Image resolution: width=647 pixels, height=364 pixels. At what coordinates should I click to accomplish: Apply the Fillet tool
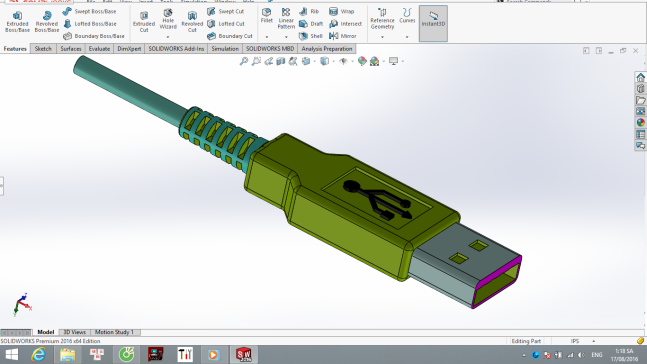[267, 16]
